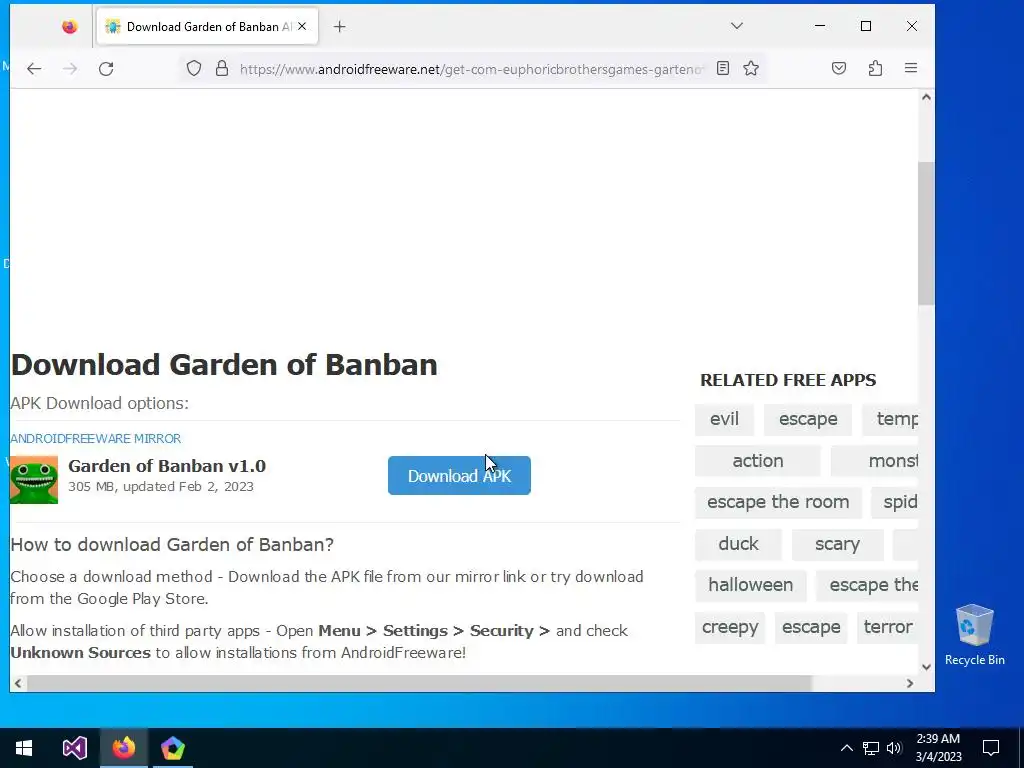Click the horizontal scrollbar left arrow
Image resolution: width=1024 pixels, height=768 pixels.
(18, 683)
